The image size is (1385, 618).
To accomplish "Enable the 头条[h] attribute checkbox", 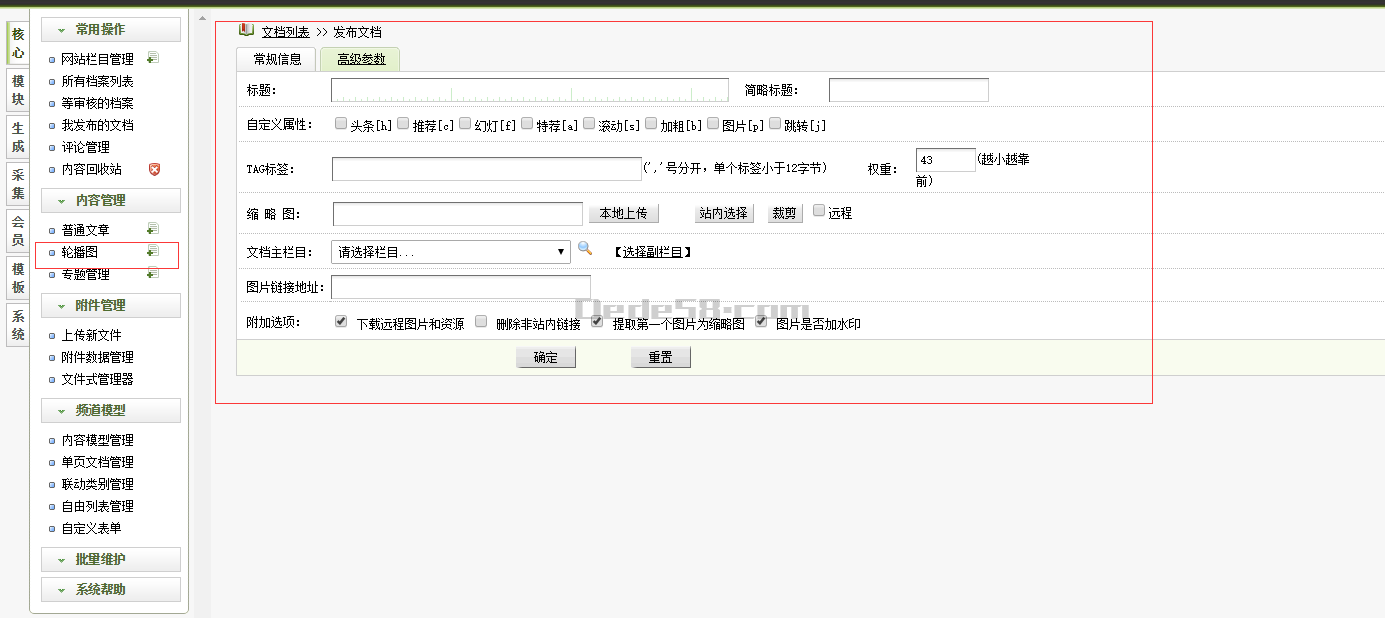I will pyautogui.click(x=341, y=124).
